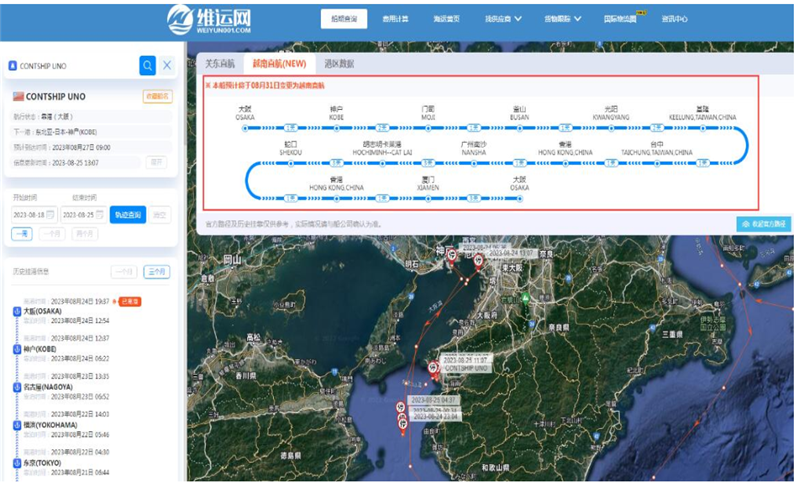Click the red stop marker near Kobe on map
The image size is (800, 486).
[x=451, y=255]
